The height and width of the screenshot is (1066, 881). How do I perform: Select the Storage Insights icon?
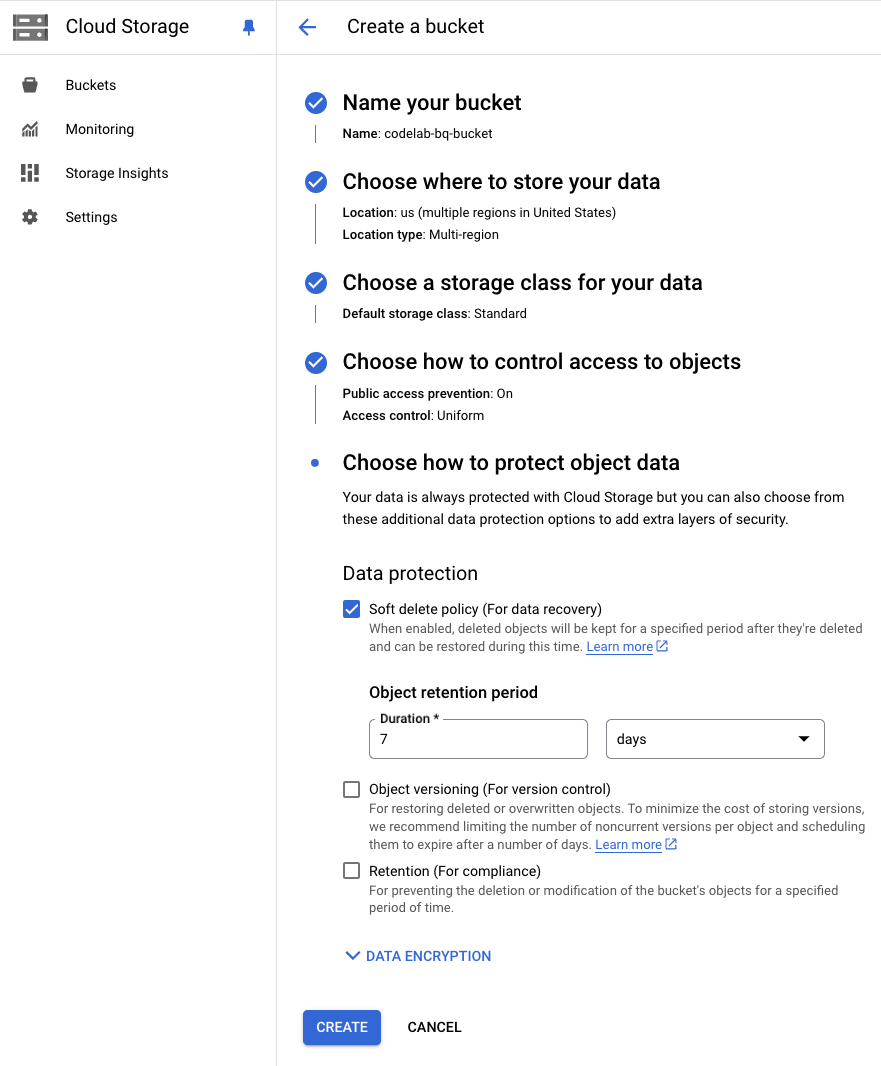pyautogui.click(x=28, y=173)
